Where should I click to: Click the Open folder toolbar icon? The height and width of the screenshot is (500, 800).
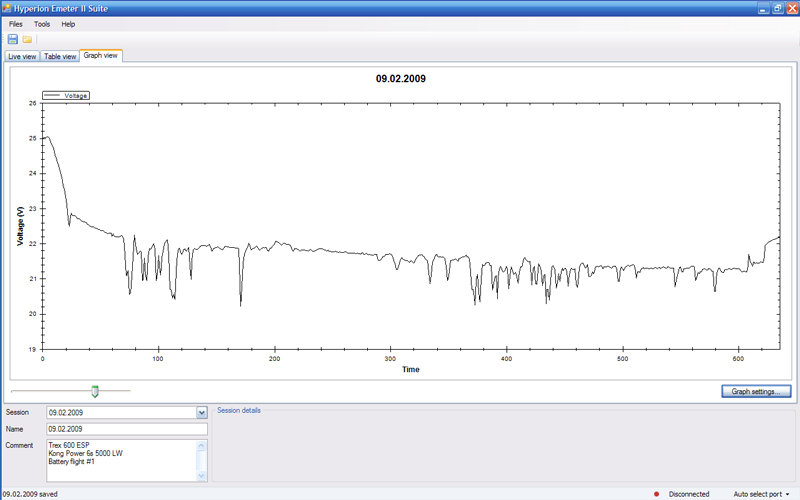(27, 39)
